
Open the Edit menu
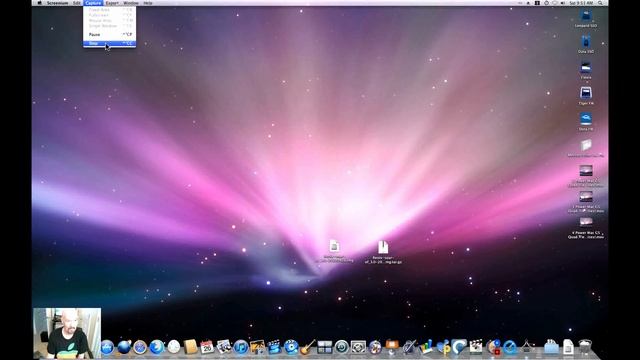pos(77,3)
